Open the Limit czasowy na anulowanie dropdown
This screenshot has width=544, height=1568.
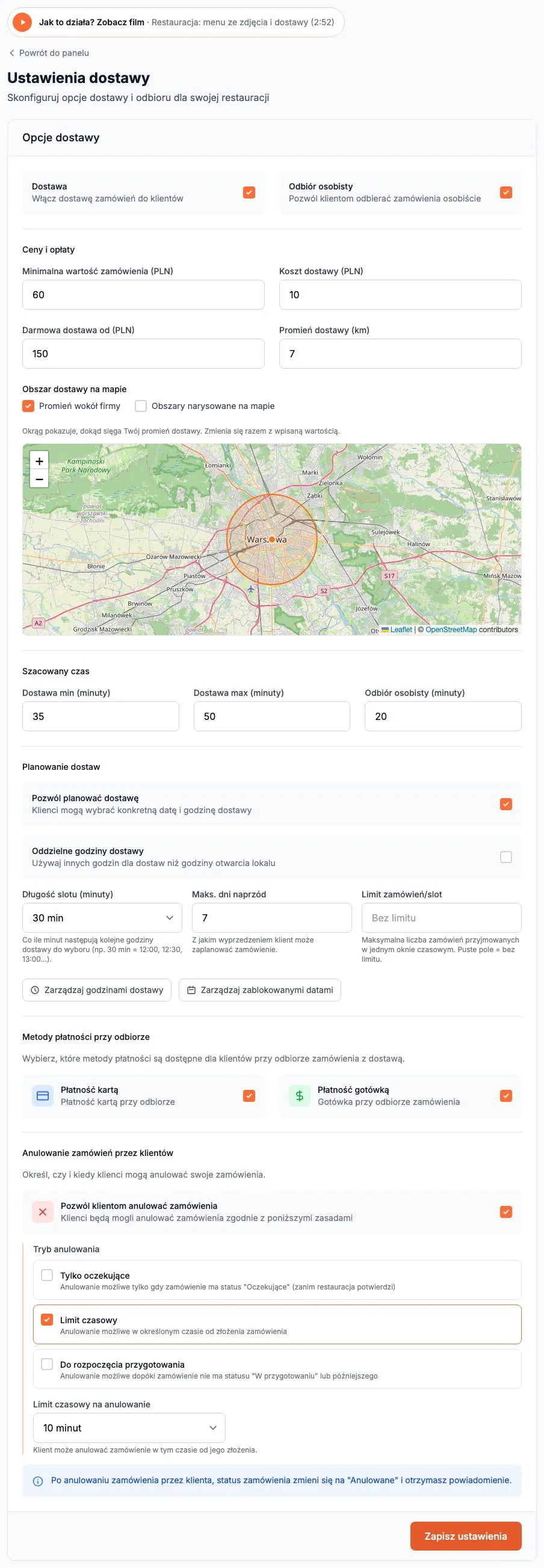pyautogui.click(x=129, y=1428)
